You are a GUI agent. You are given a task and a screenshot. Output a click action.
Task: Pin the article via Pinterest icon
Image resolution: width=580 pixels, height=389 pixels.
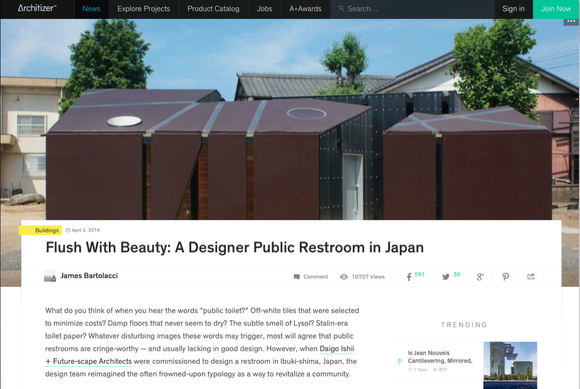[x=505, y=277]
